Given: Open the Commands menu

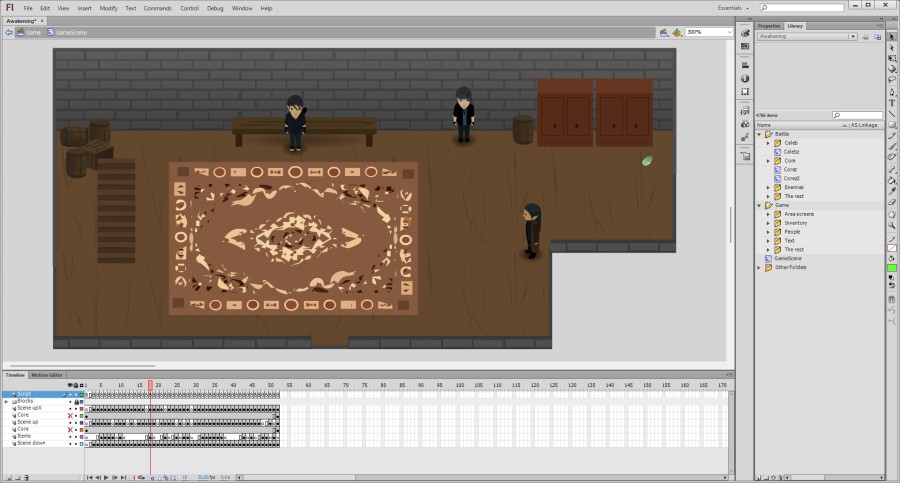Looking at the screenshot, I should 158,8.
